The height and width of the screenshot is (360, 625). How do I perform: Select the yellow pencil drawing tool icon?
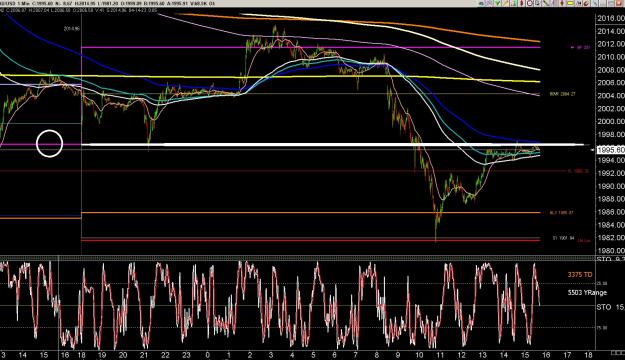[505, 3]
